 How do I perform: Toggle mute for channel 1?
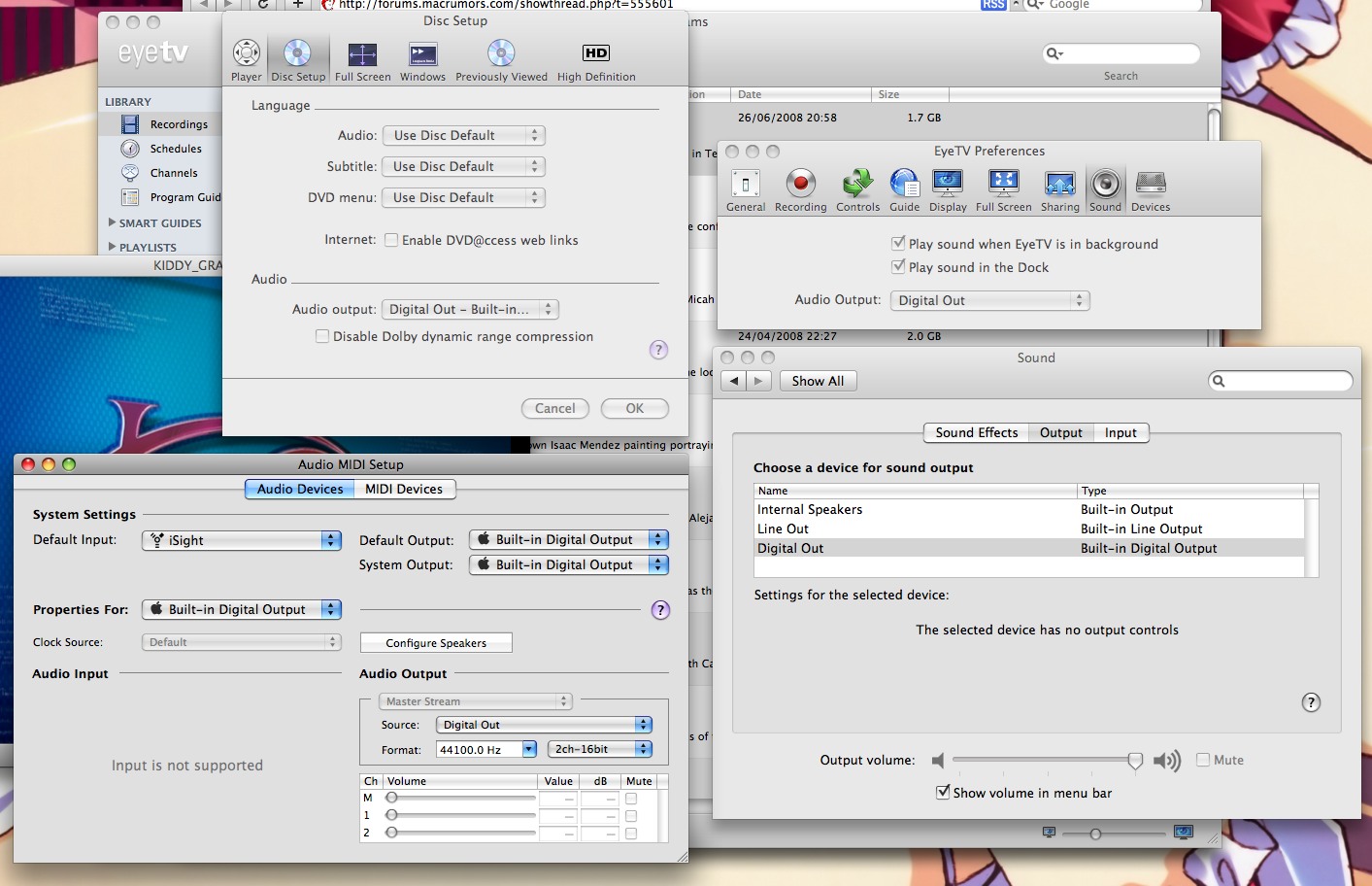631,816
